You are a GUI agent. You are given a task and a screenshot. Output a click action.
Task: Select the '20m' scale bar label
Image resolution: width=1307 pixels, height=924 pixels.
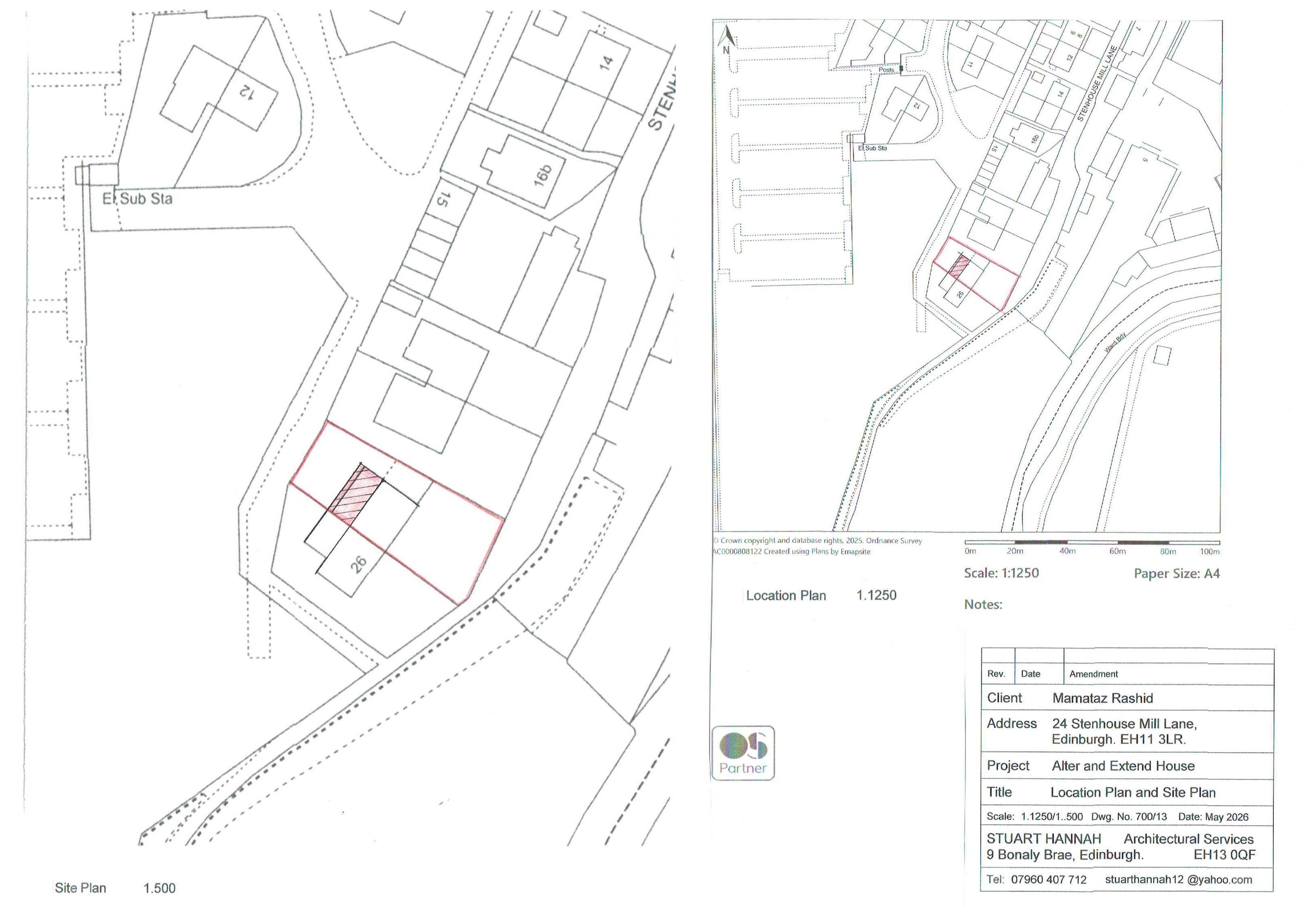[x=1015, y=551]
